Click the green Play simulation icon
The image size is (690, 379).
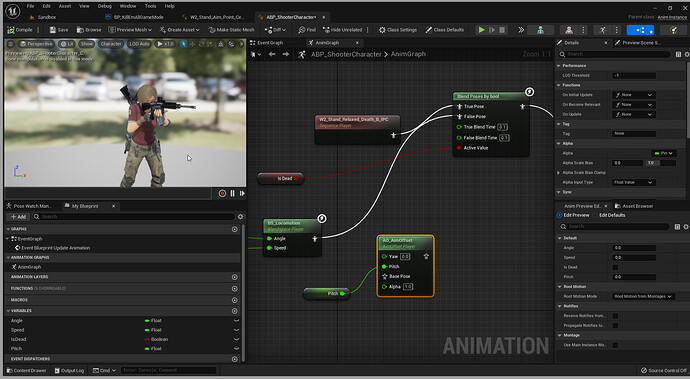coord(481,30)
